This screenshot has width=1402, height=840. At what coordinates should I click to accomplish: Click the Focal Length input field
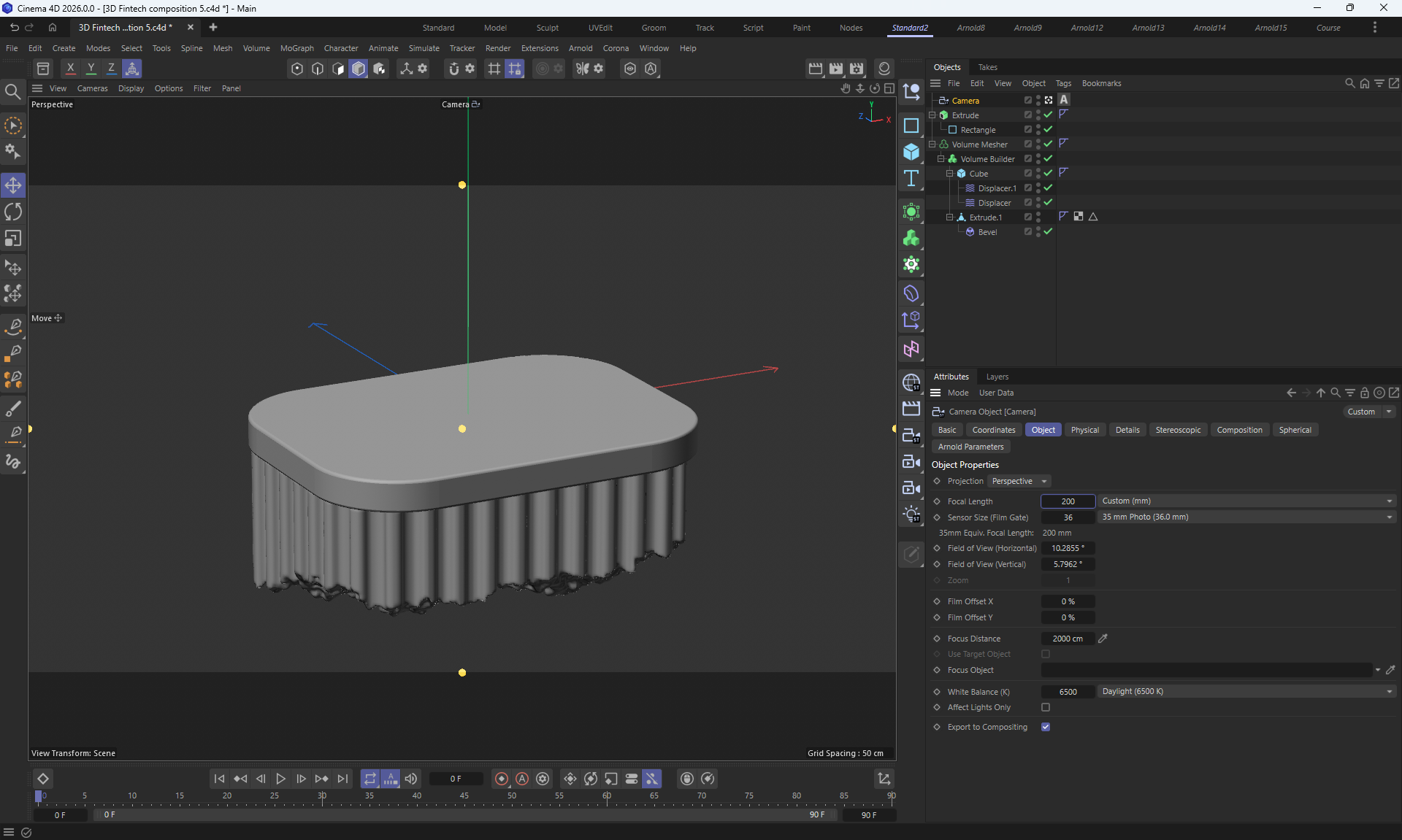(x=1068, y=501)
